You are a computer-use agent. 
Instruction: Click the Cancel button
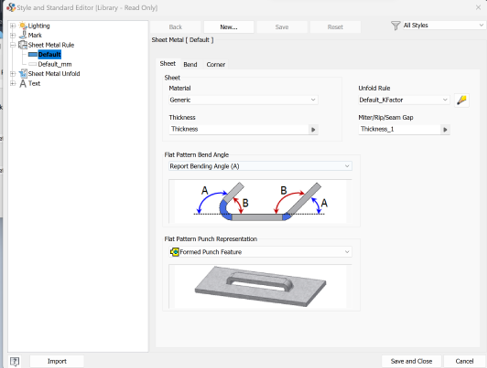[464, 361]
